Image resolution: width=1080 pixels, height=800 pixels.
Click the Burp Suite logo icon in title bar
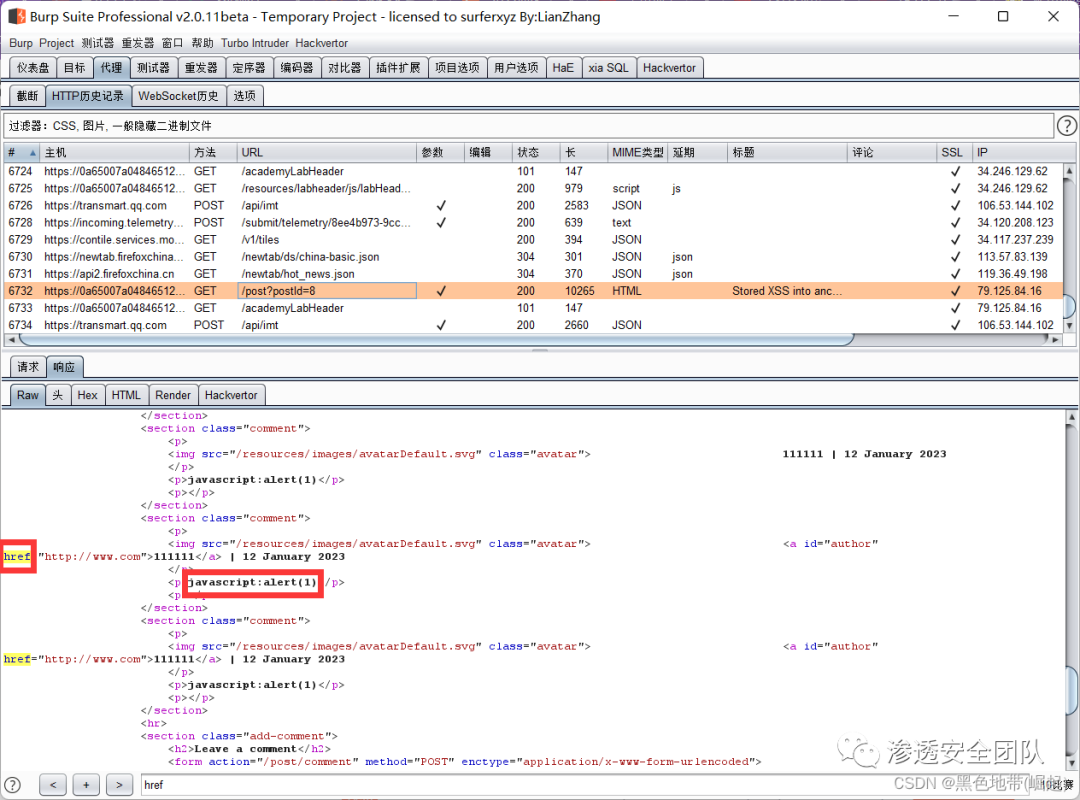click(17, 16)
